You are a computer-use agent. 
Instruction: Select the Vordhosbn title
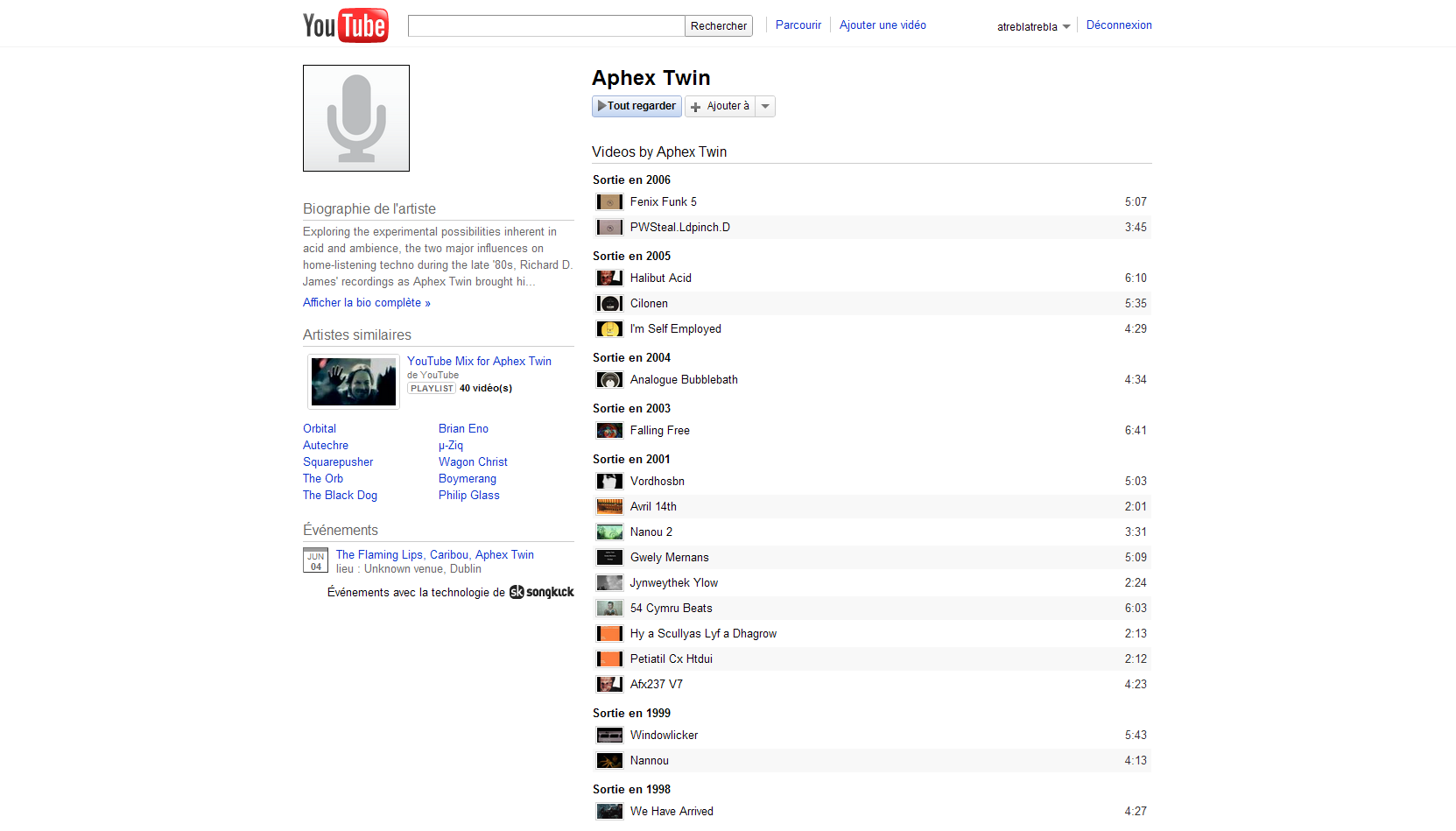click(x=658, y=482)
